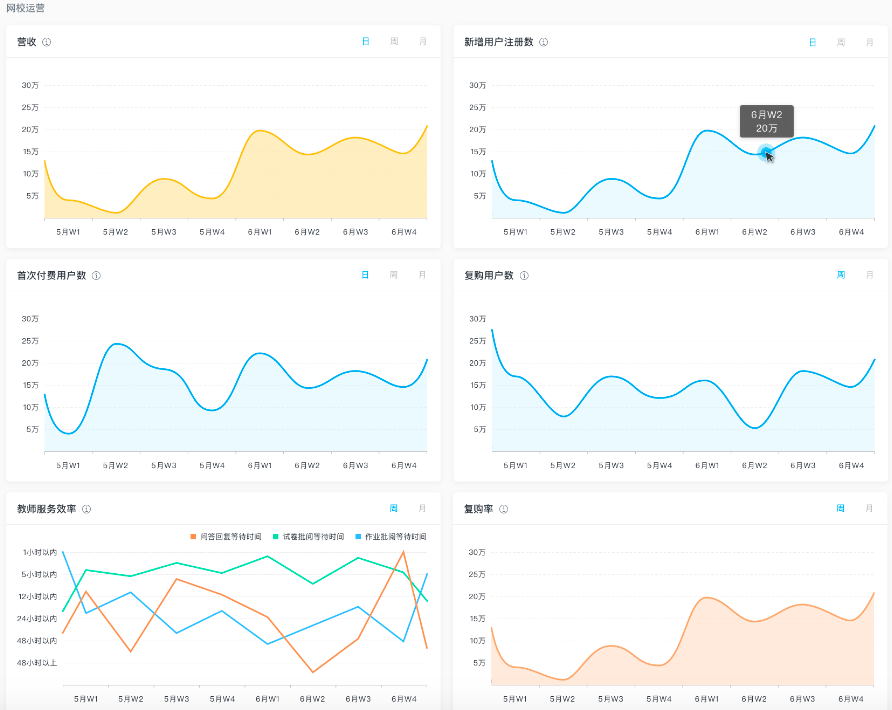
Task: Toggle the 问答回复等待时间 legend series
Action: (226, 537)
